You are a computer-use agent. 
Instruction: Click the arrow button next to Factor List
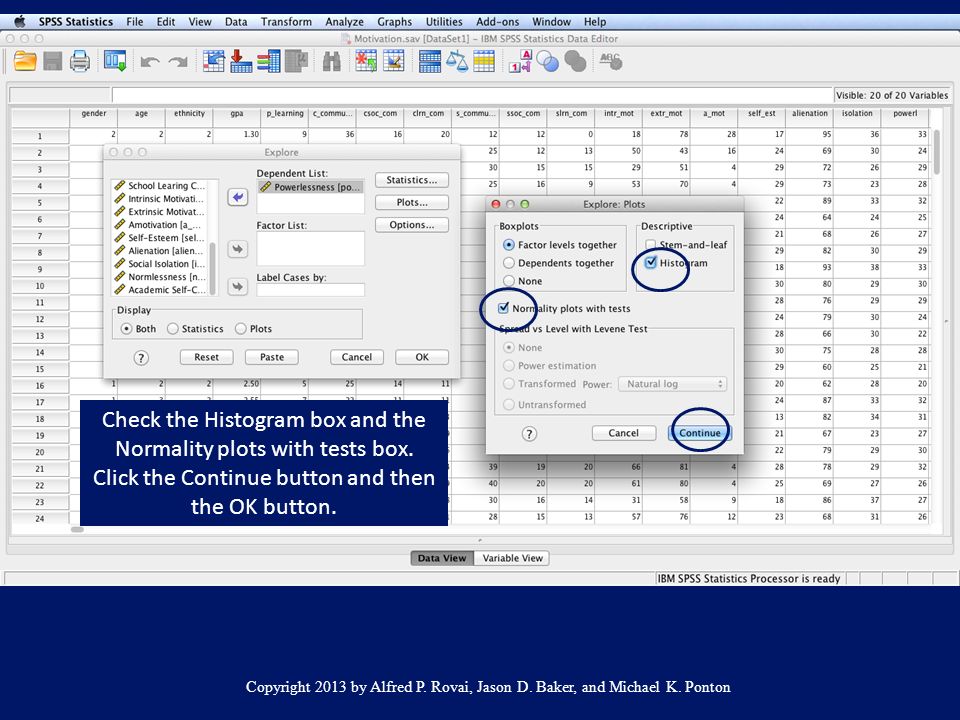(238, 249)
